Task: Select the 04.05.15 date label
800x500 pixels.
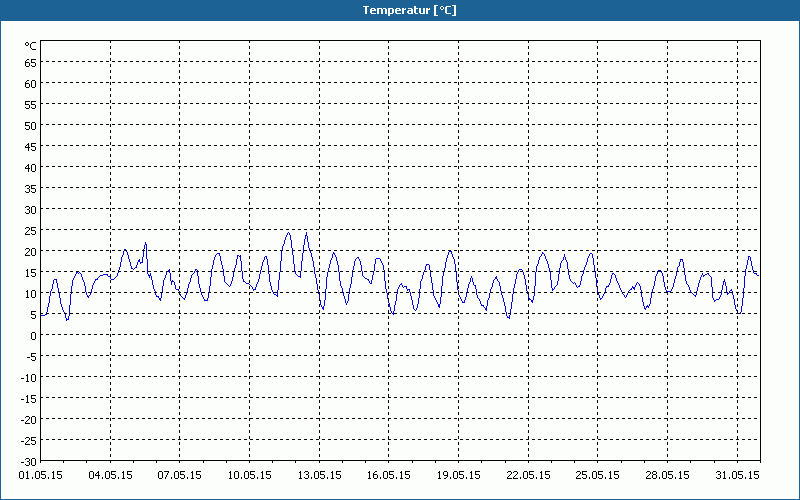Action: pos(110,476)
